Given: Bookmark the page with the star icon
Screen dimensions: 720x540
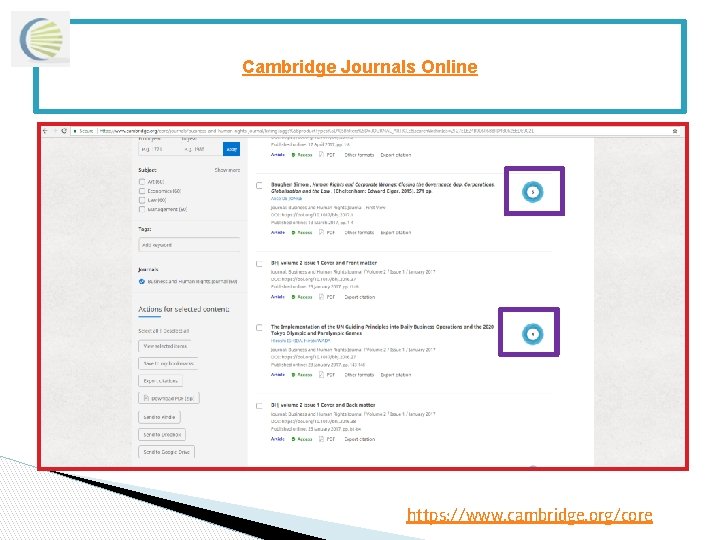Looking at the screenshot, I should click(x=675, y=131).
